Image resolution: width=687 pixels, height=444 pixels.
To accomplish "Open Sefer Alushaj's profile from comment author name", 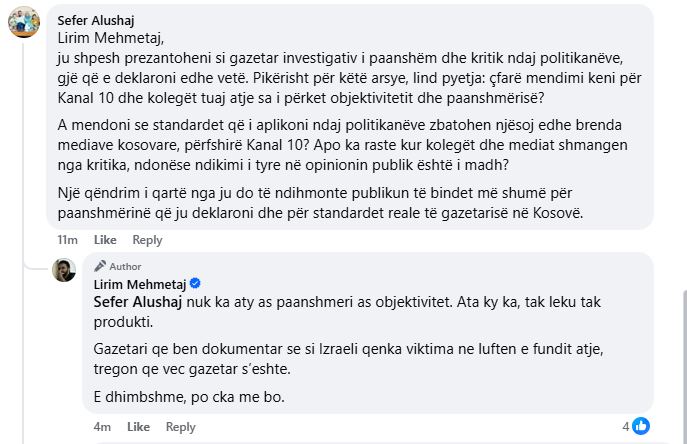I will (100, 19).
